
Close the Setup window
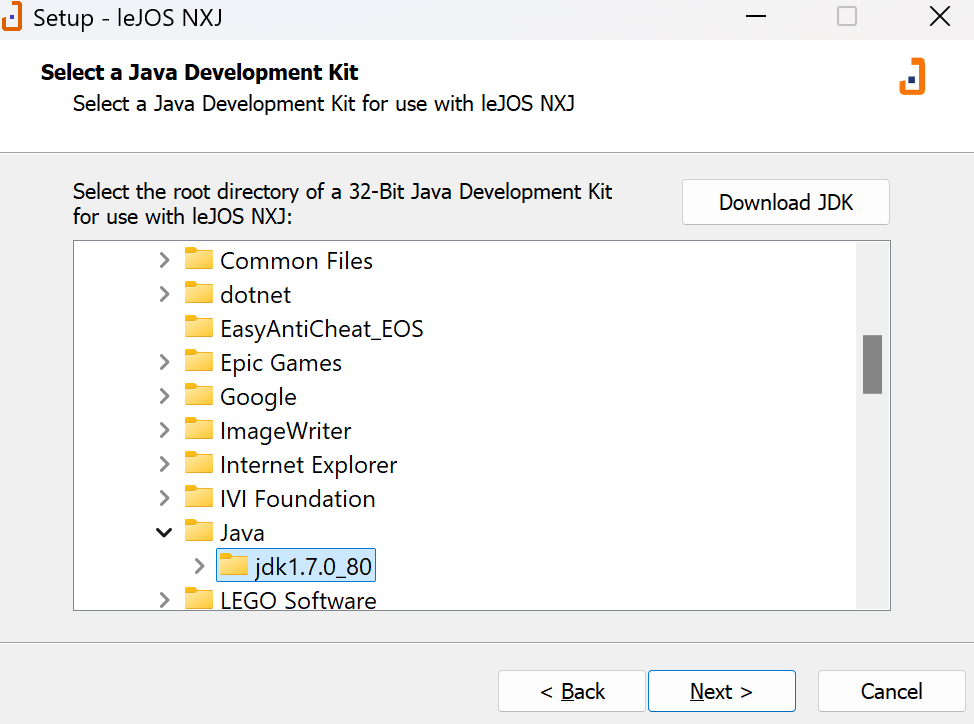(940, 17)
